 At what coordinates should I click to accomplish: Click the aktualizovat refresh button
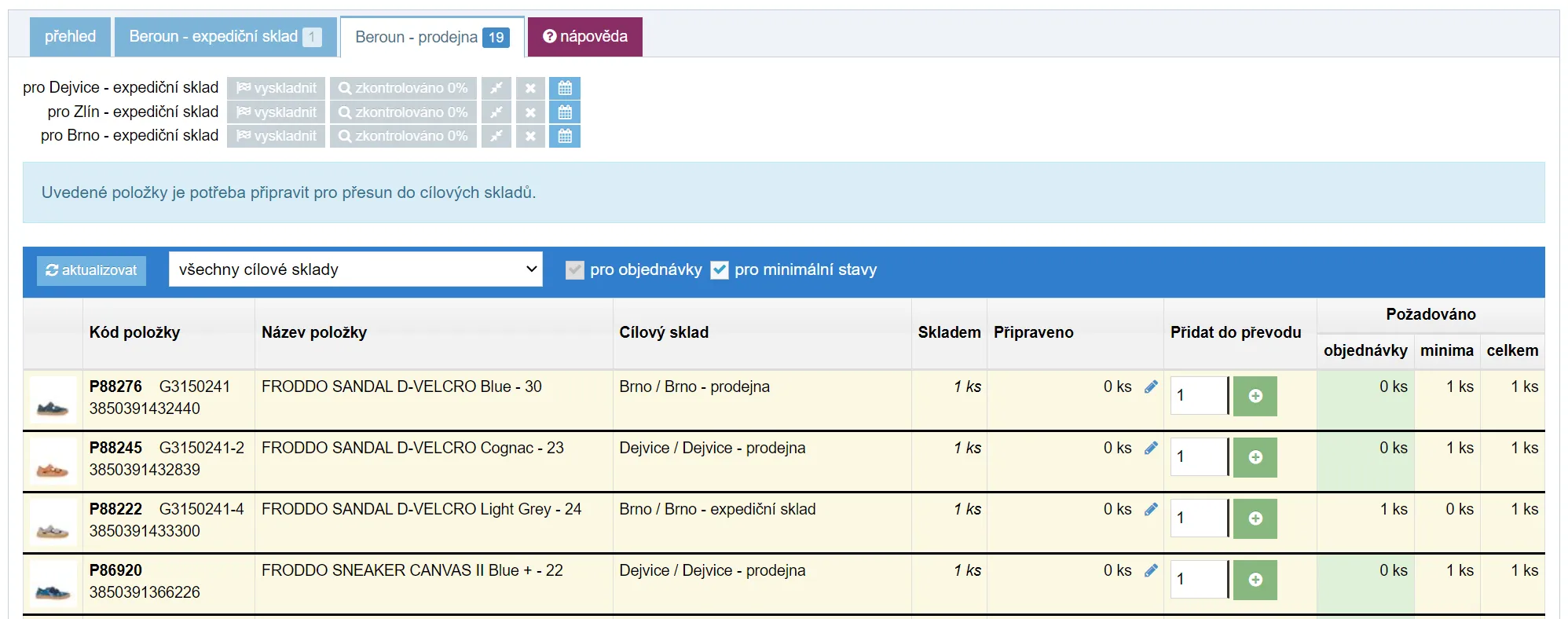tap(91, 270)
